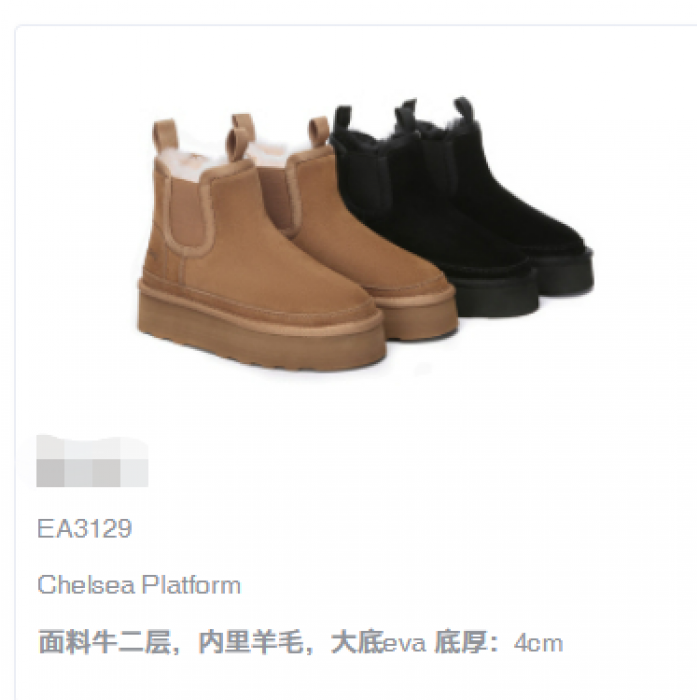Open the Chelsea Platform product title
The width and height of the screenshot is (700, 700).
tap(139, 584)
